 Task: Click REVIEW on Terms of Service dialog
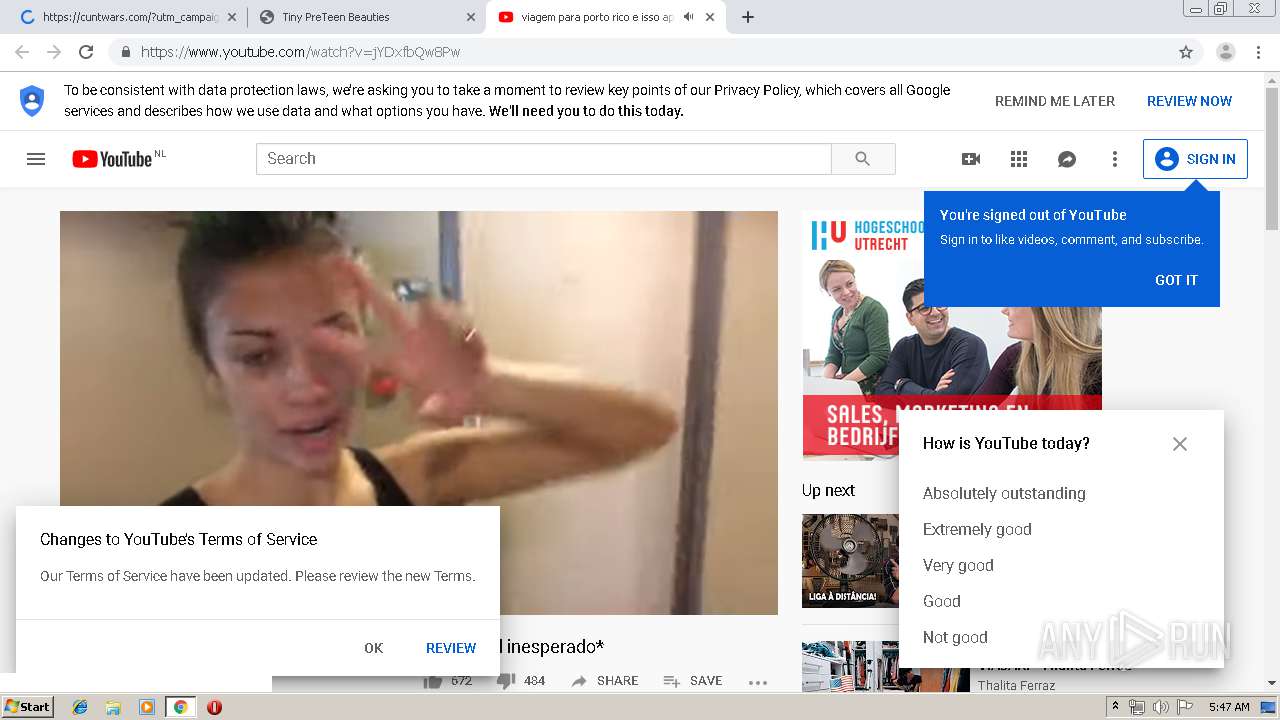coord(451,648)
